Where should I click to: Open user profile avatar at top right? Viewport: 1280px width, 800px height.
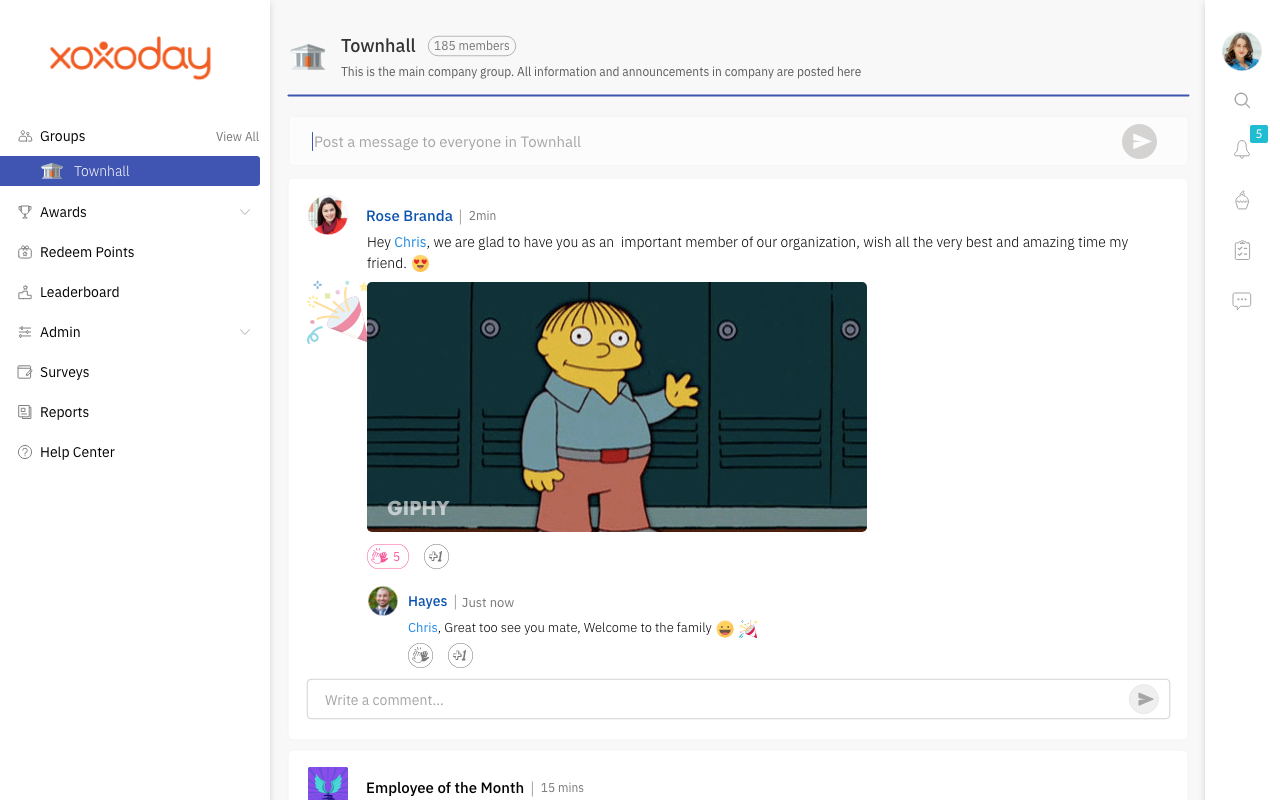tap(1242, 51)
